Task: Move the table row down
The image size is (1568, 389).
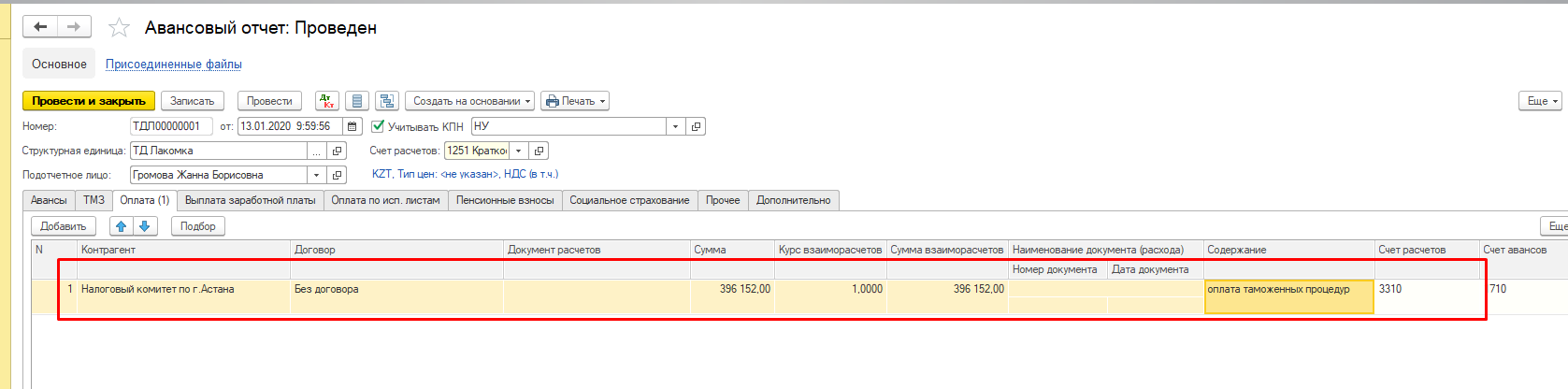Action: point(145,226)
